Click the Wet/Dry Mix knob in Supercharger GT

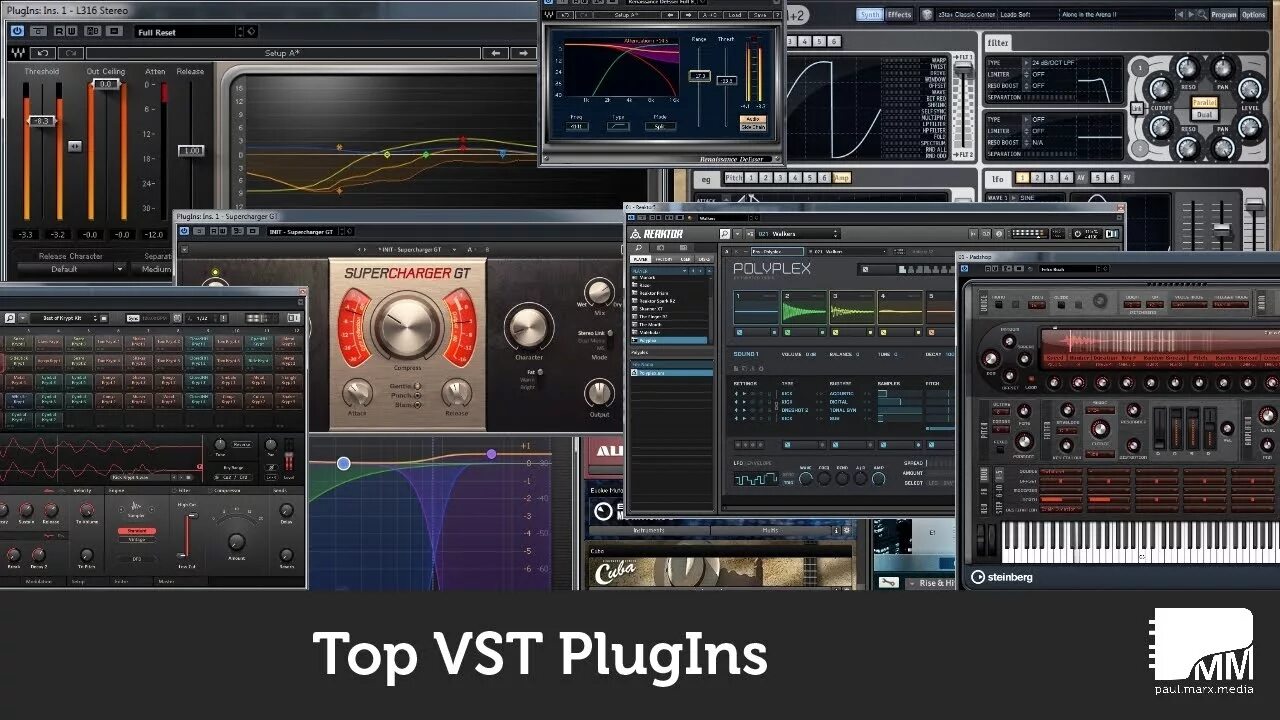click(599, 291)
